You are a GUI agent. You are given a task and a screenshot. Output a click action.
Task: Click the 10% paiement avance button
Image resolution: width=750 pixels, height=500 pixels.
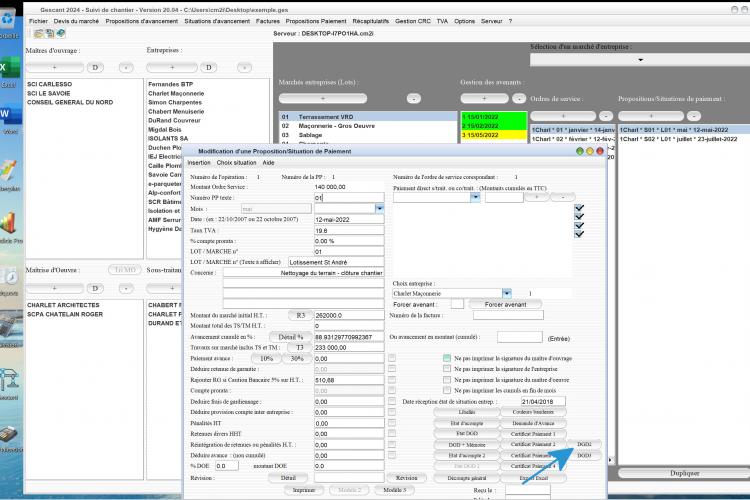pyautogui.click(x=266, y=358)
